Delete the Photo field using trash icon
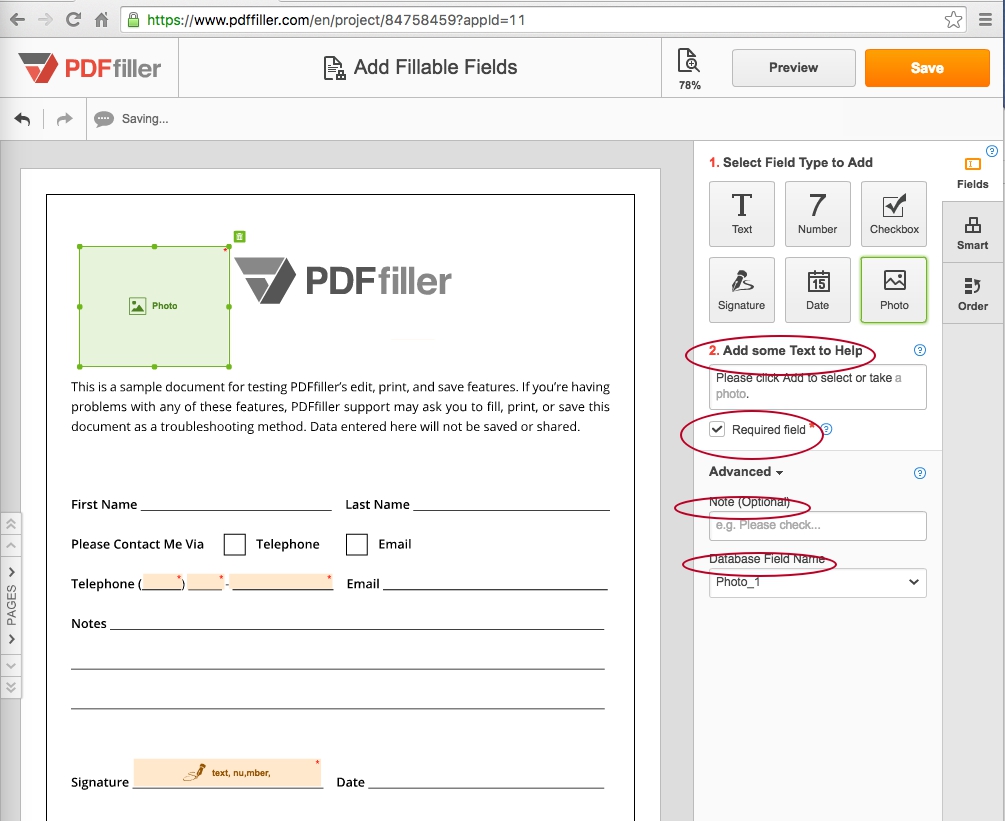 click(239, 236)
